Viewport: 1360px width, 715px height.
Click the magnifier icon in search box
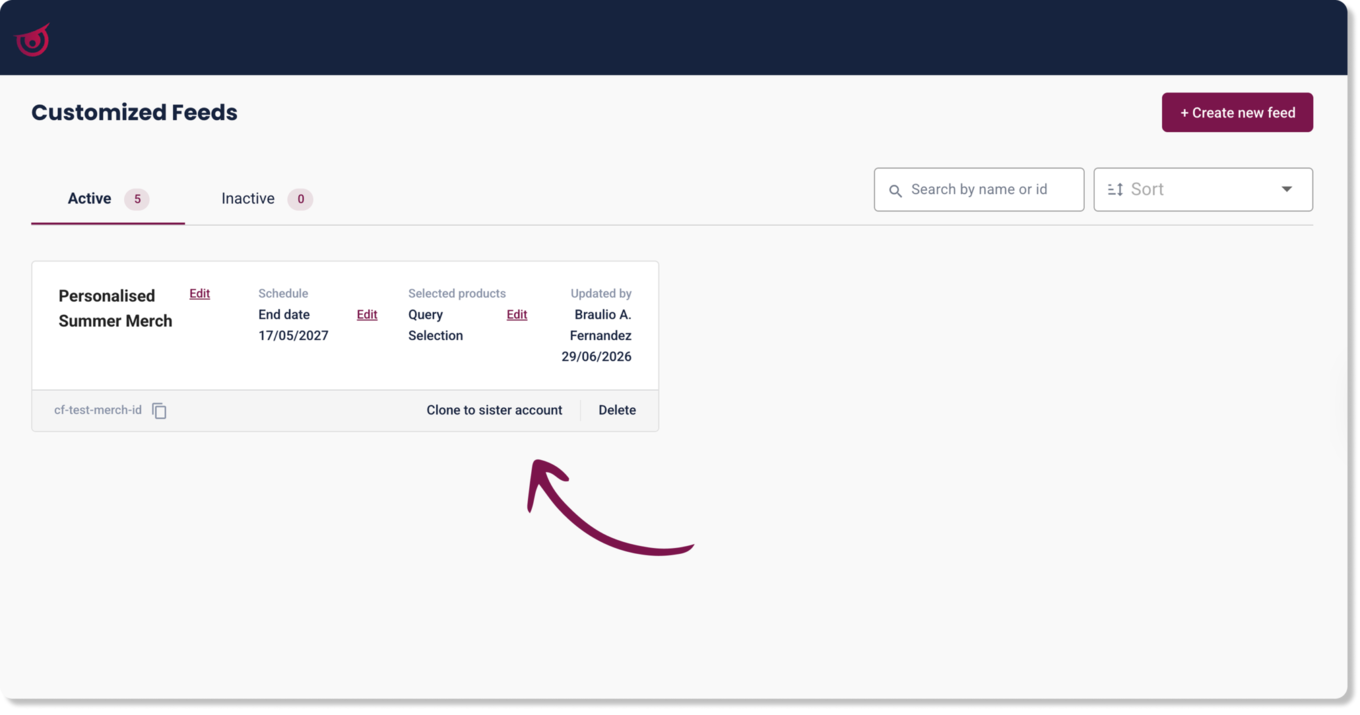[895, 190]
